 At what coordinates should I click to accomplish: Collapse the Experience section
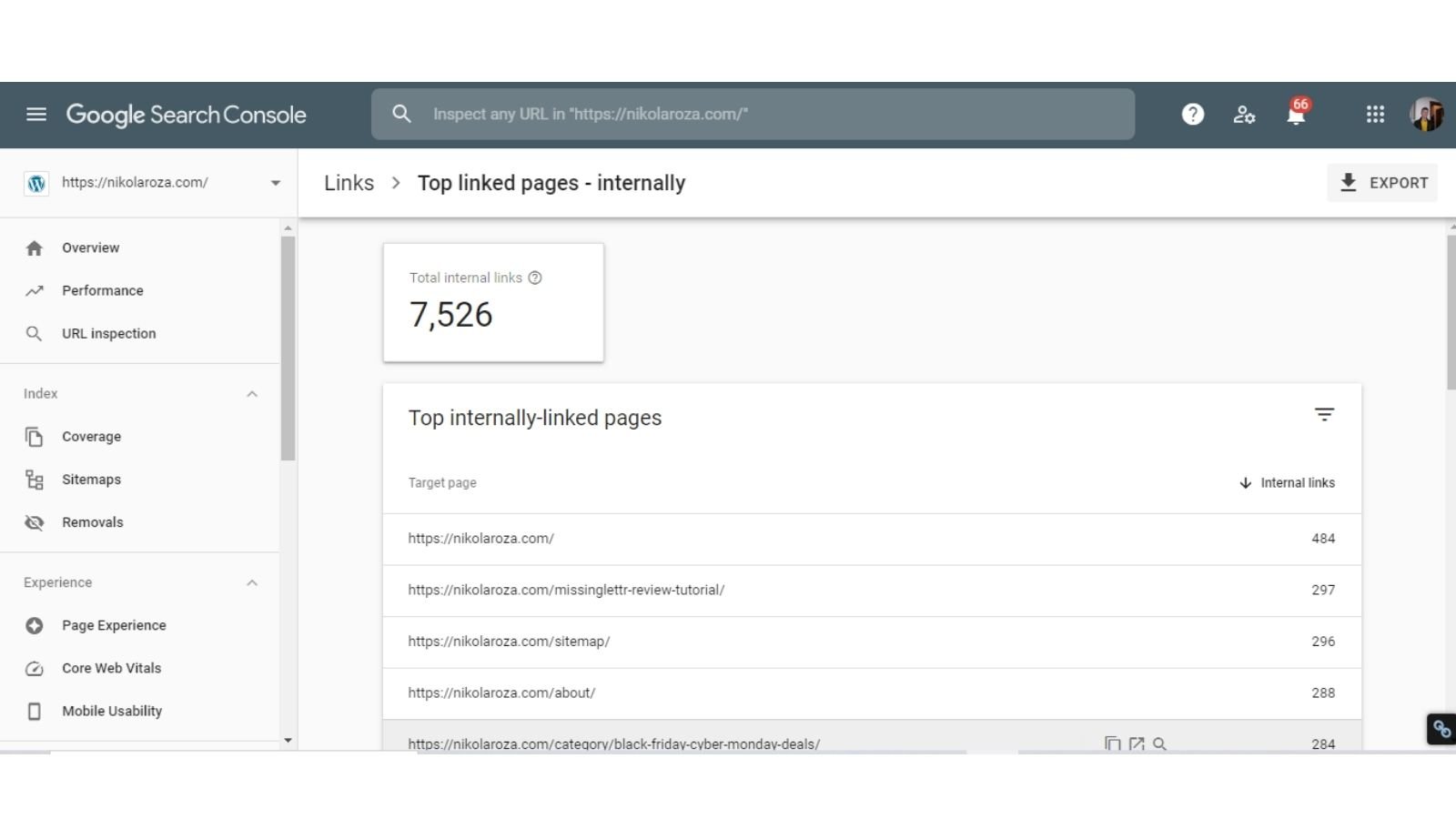(252, 583)
